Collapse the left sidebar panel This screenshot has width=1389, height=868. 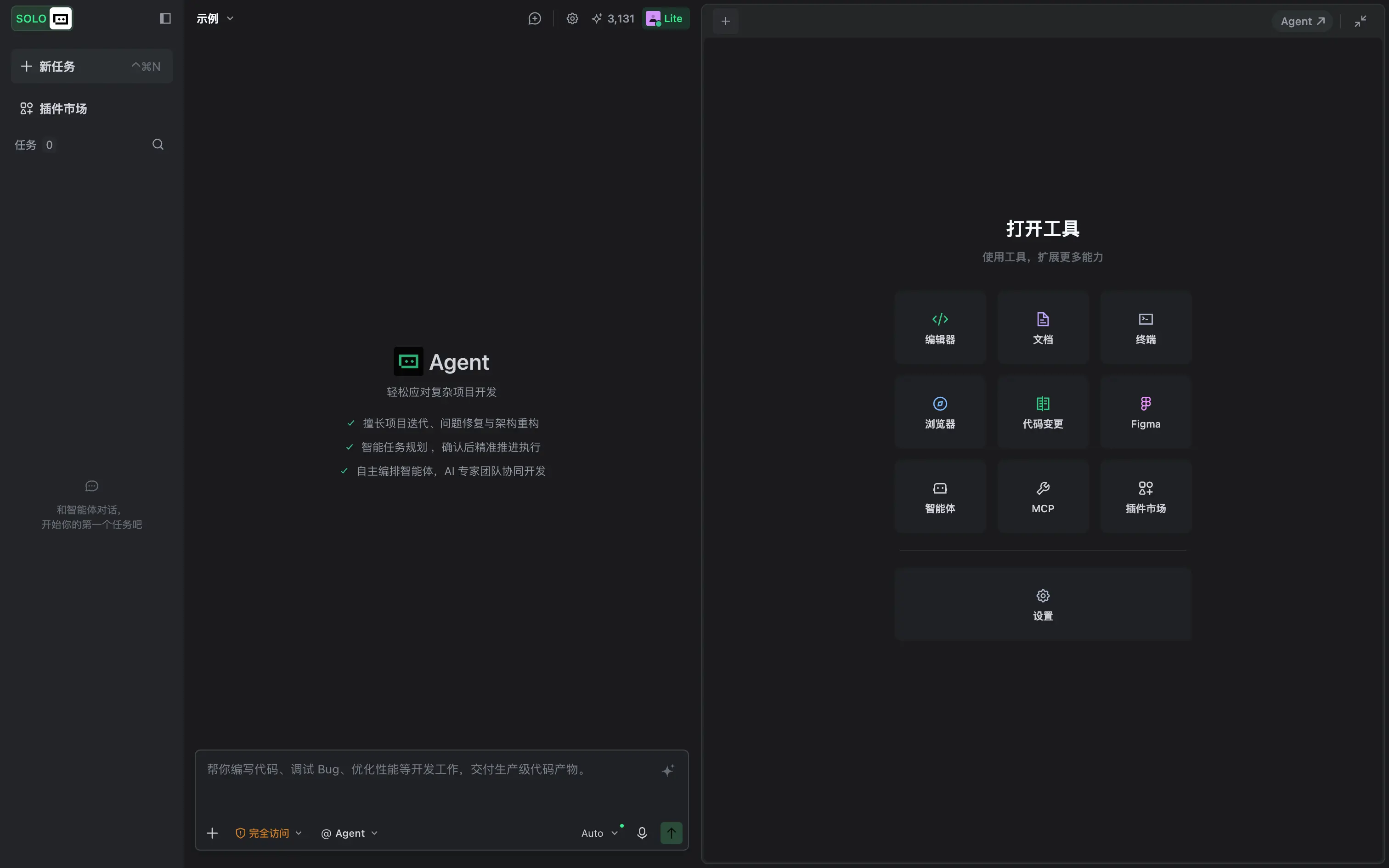click(x=165, y=19)
